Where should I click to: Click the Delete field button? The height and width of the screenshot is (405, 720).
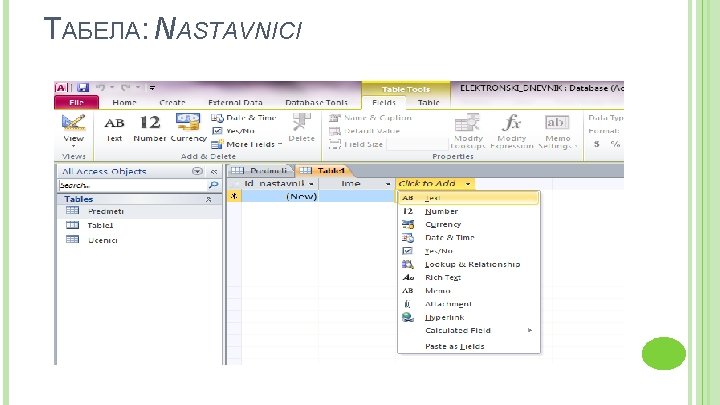point(301,128)
